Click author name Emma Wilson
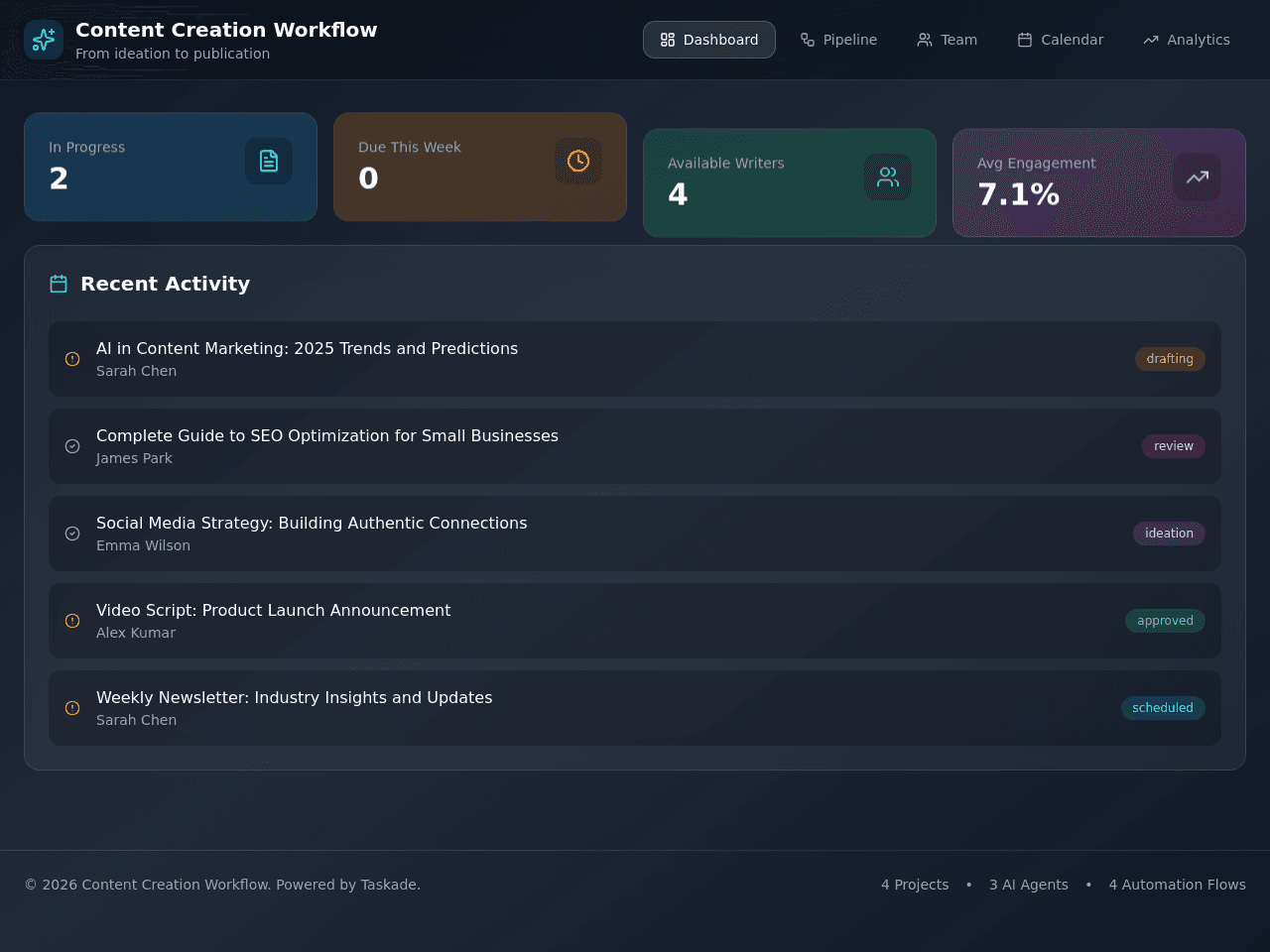The image size is (1270, 952). tap(143, 545)
